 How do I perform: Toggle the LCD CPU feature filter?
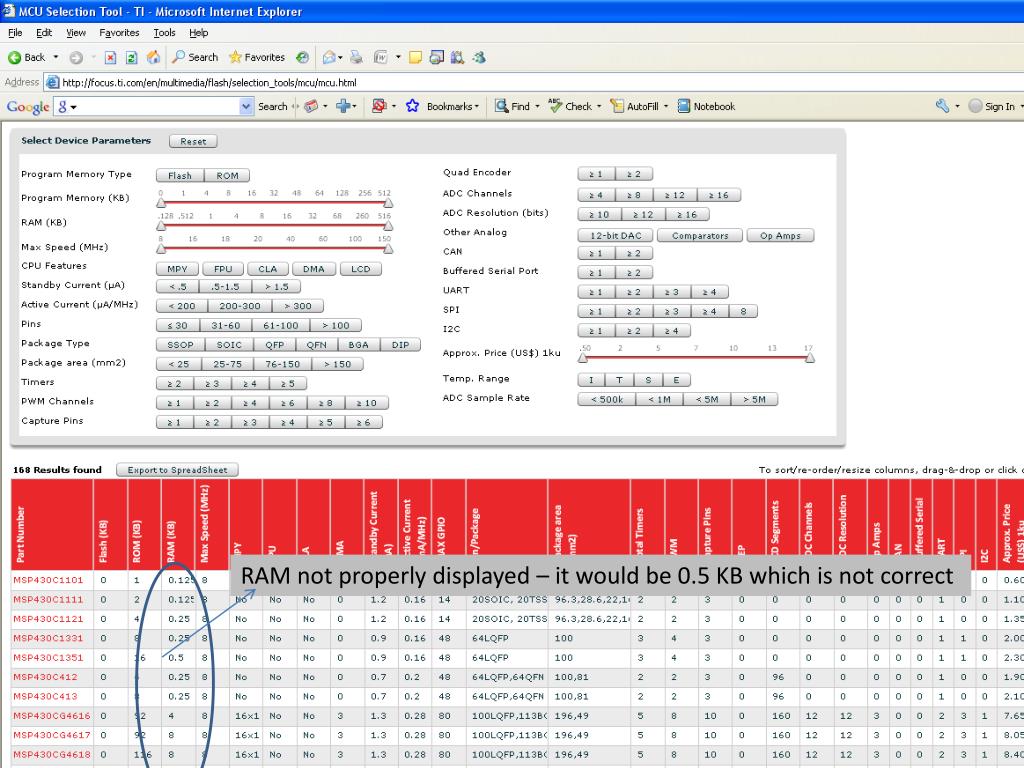point(360,269)
